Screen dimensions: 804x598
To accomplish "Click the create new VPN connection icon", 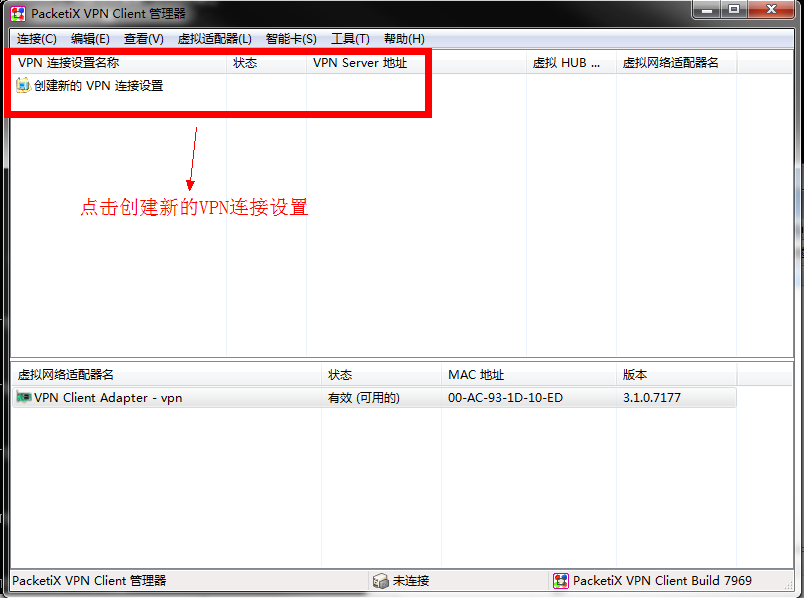I will point(23,86).
